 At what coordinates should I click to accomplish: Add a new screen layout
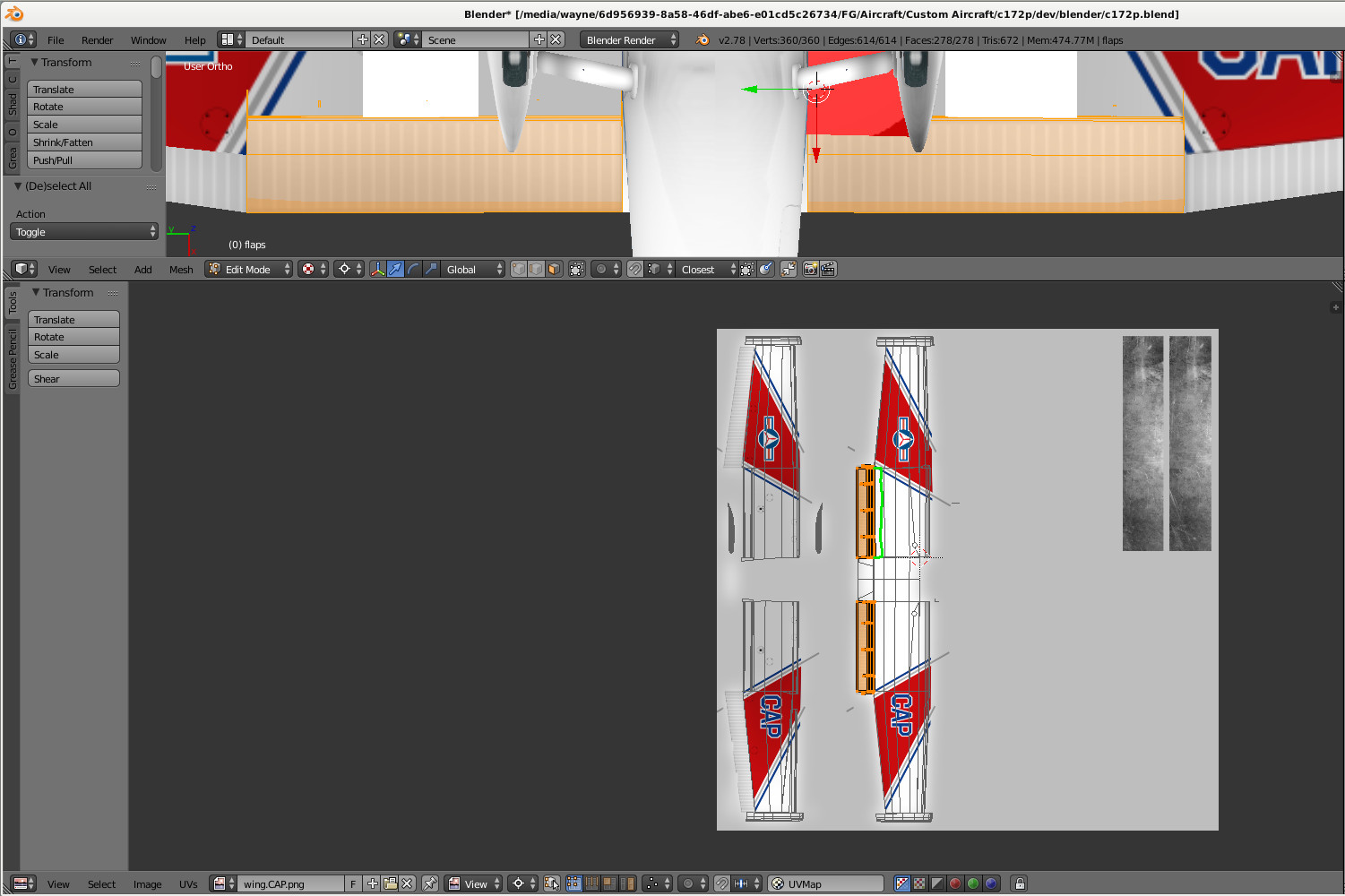coord(363,39)
